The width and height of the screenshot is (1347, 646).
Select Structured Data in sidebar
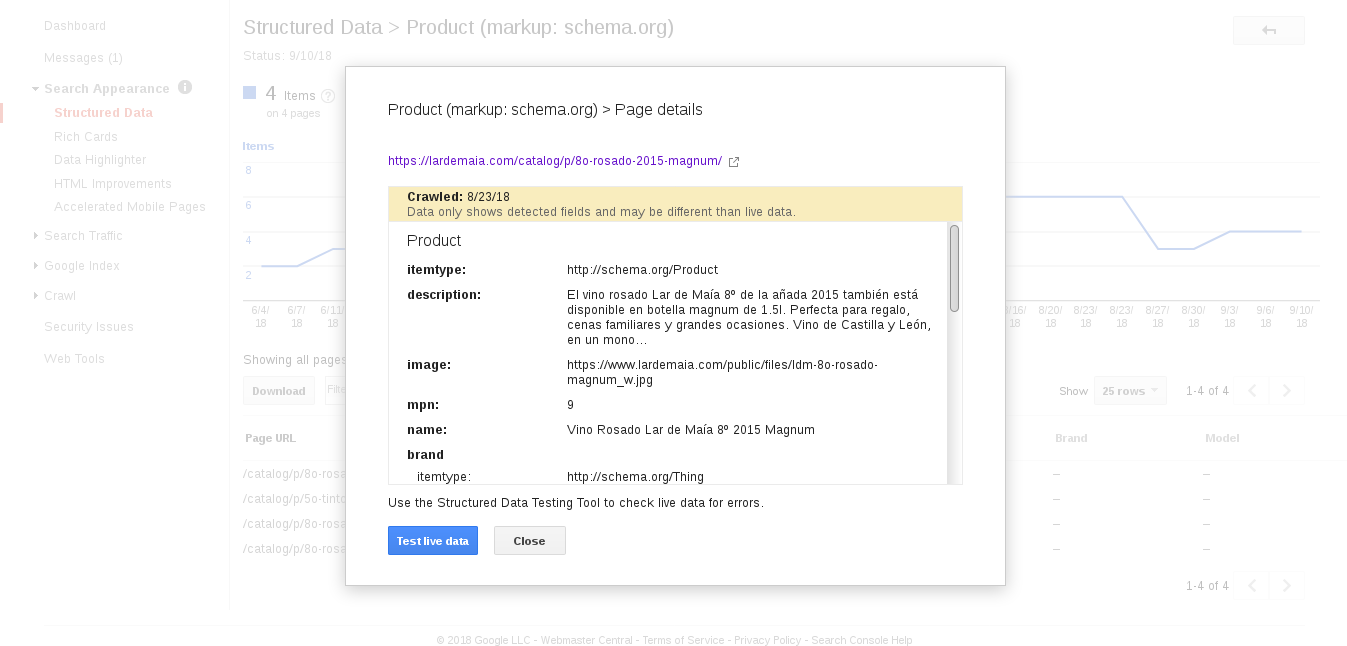click(x=103, y=113)
